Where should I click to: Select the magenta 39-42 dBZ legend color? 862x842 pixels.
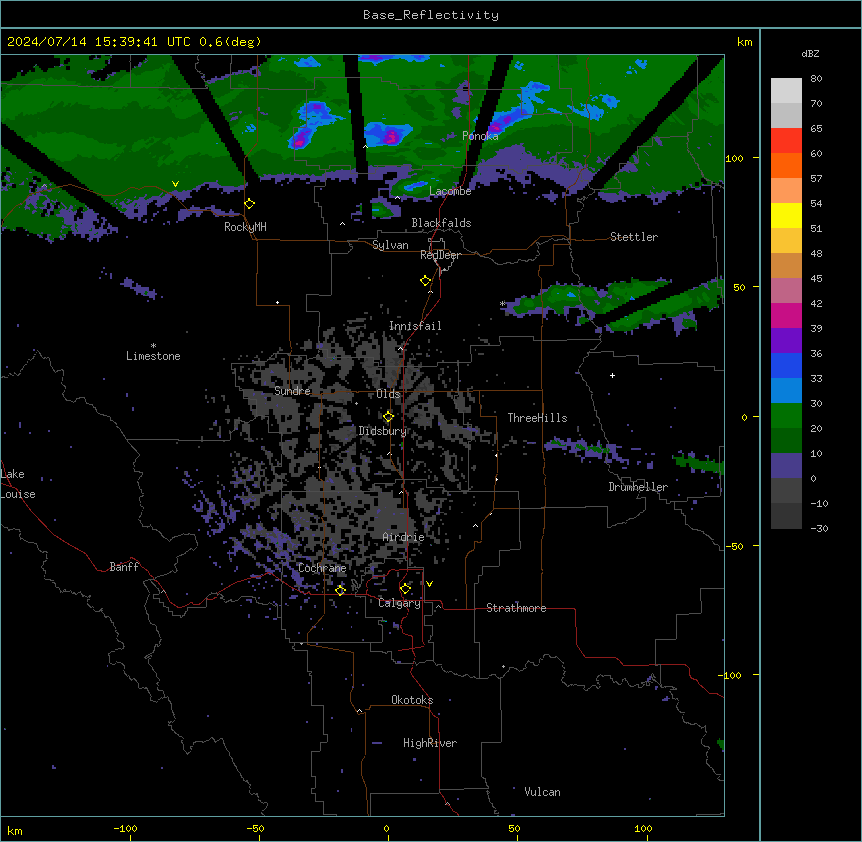[x=786, y=315]
